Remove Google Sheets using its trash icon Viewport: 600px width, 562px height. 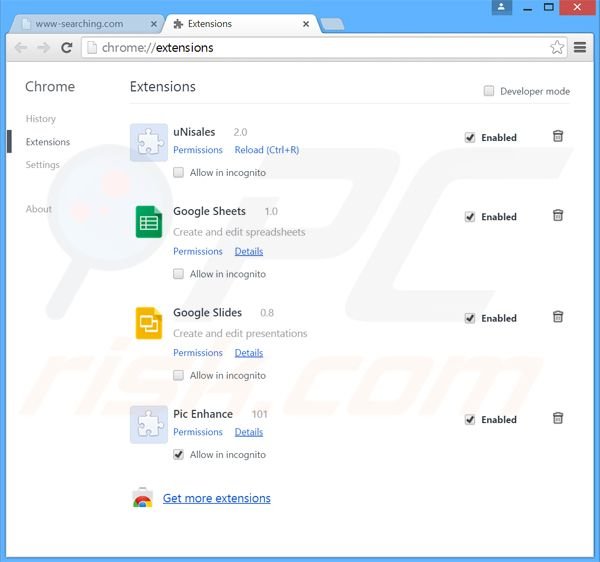point(558,216)
